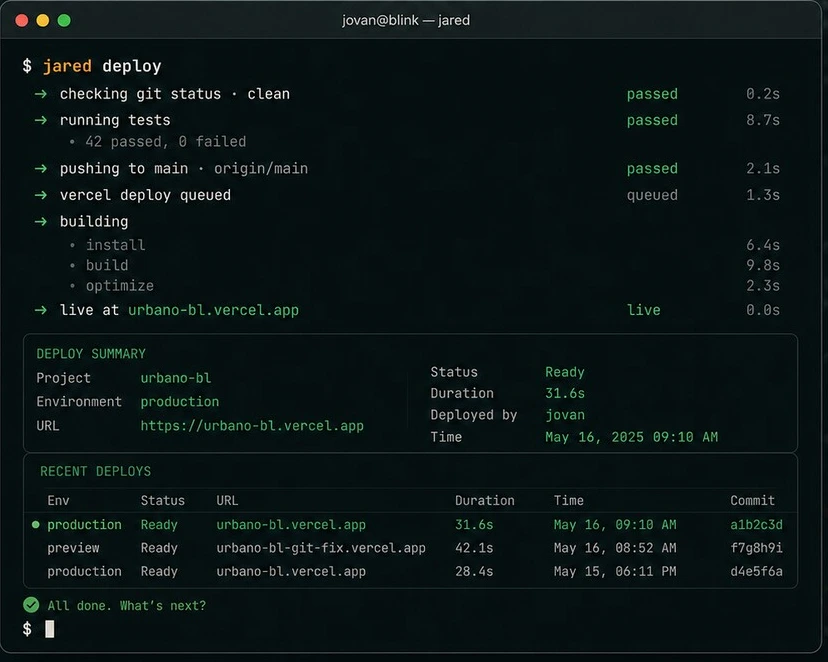The height and width of the screenshot is (662, 828).
Task: Click the terminal cursor at the prompt
Action: 50,629
